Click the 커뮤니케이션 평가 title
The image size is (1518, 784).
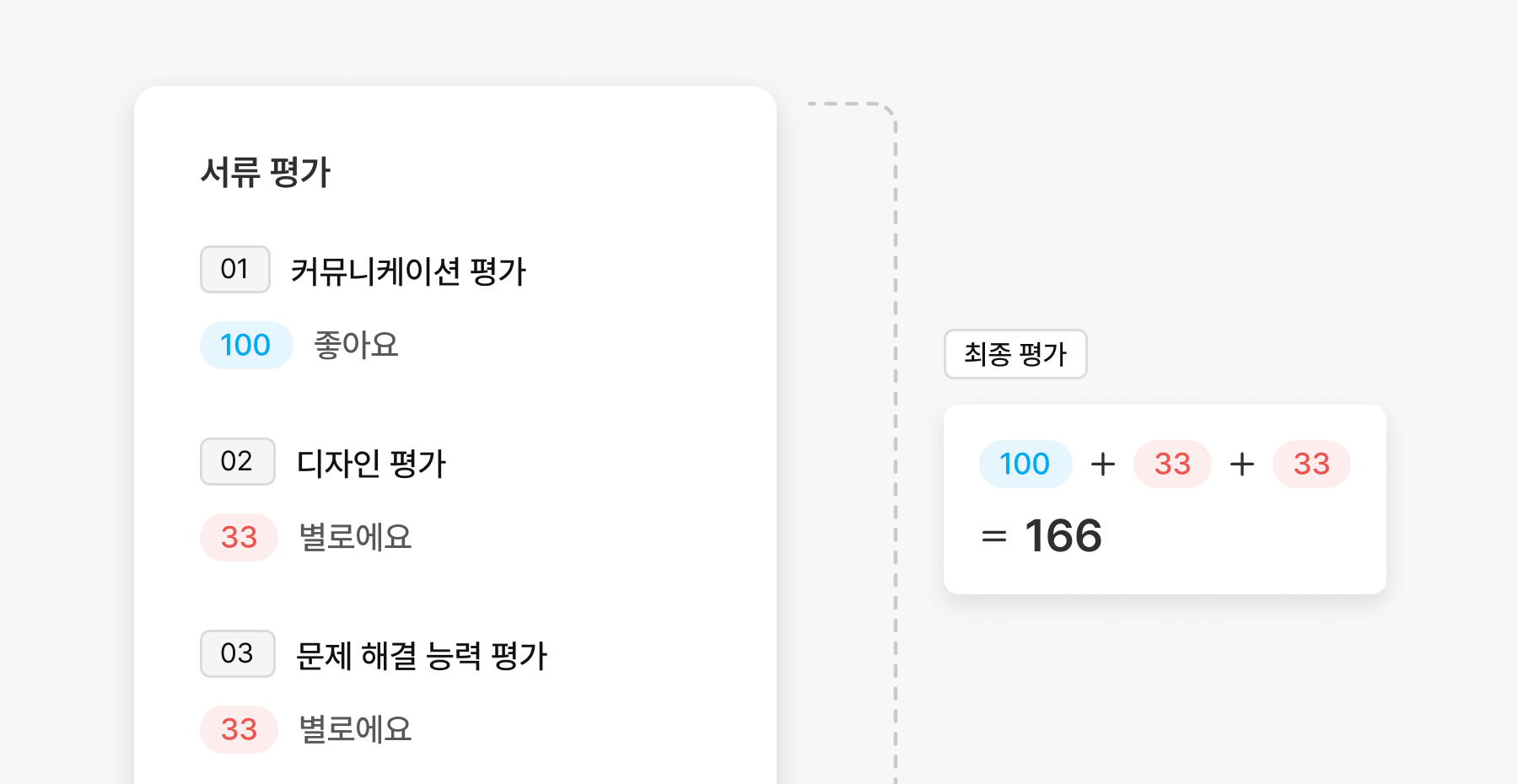[408, 271]
